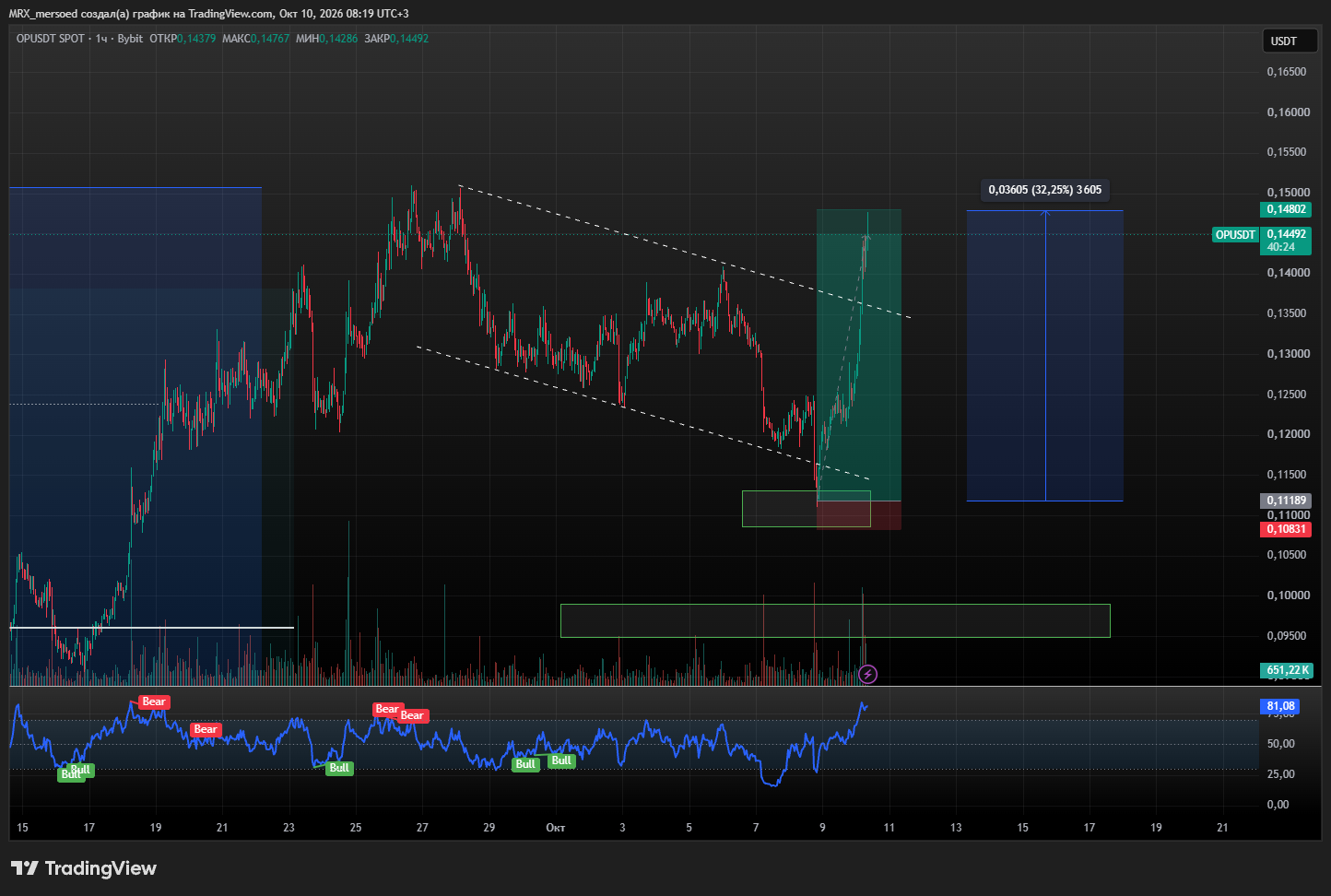Click the 40:24 candle countdown timer

click(1280, 247)
